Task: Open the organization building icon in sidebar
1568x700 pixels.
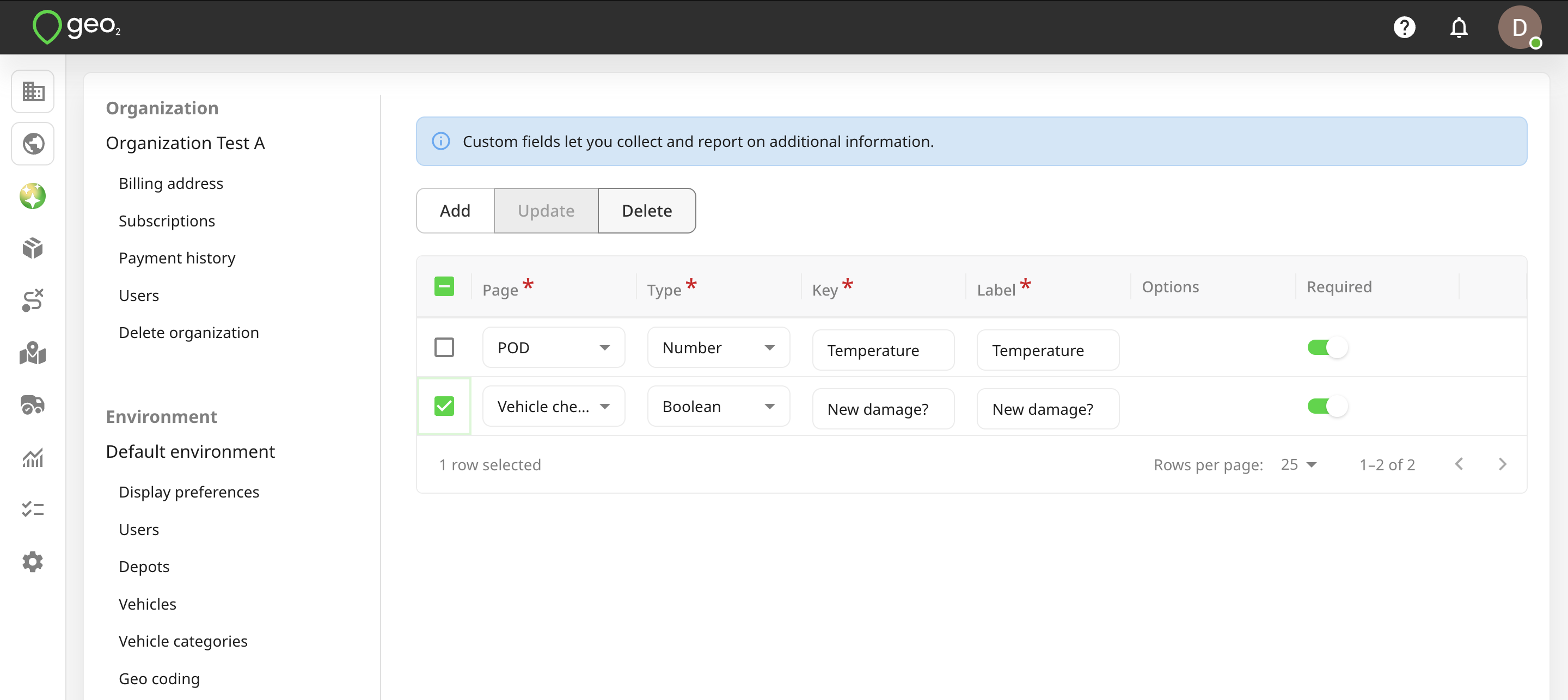Action: click(33, 91)
